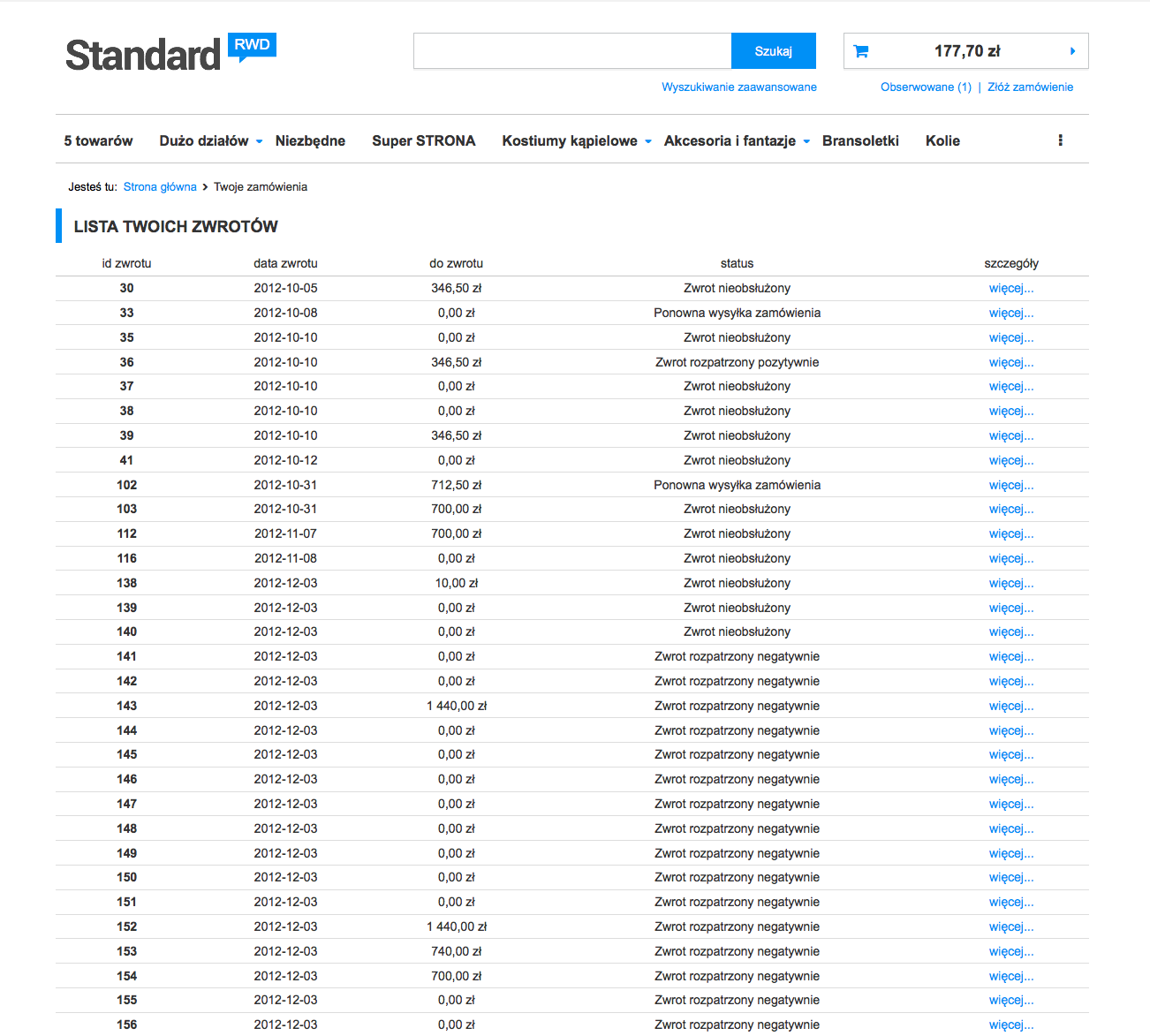Screen dimensions: 1150x1036
Task: Click the Złóż zamówienie link
Action: [x=1030, y=87]
